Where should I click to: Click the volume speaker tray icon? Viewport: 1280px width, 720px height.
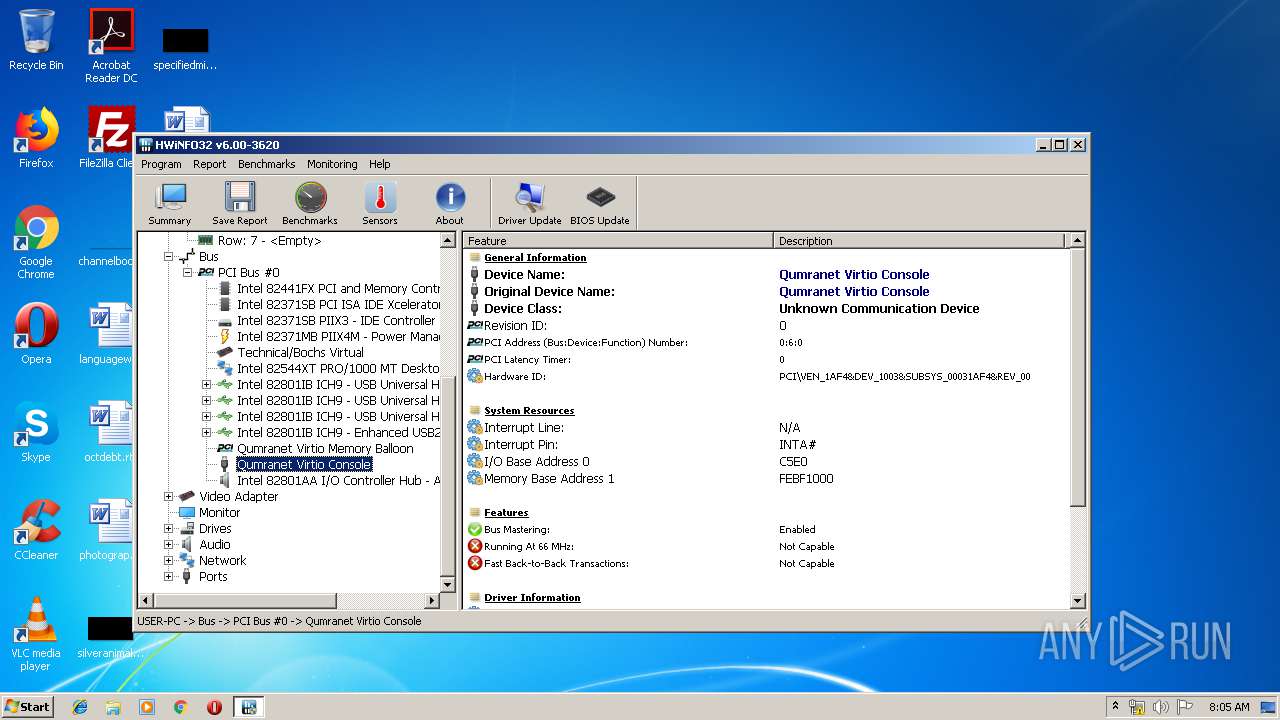pyautogui.click(x=1161, y=707)
